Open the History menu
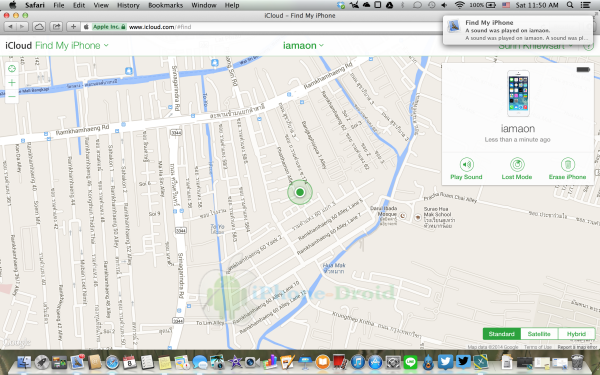Screen dimensions: 600x375 coord(128,5)
